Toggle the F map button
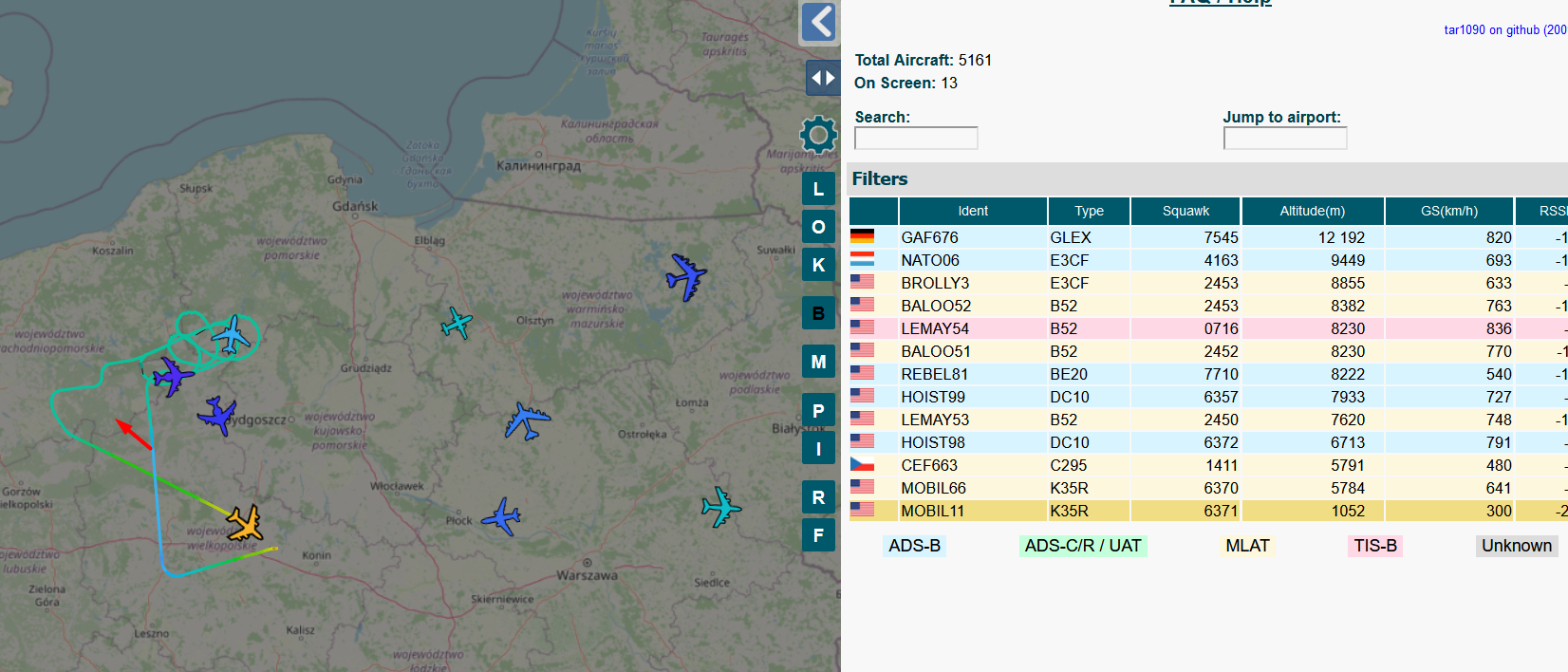This screenshot has width=1568, height=672. pyautogui.click(x=818, y=535)
